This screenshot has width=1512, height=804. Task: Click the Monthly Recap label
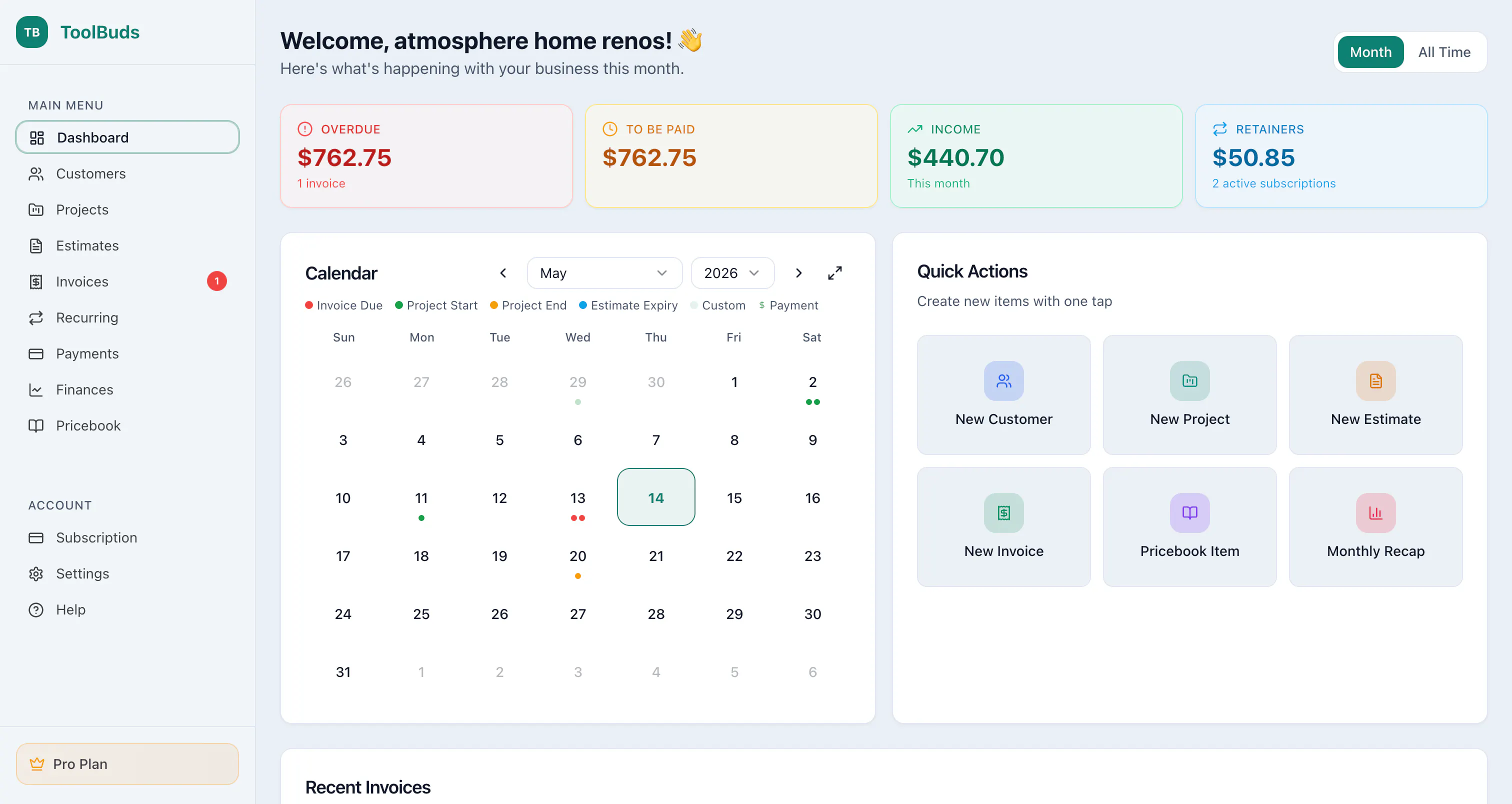pyautogui.click(x=1375, y=551)
